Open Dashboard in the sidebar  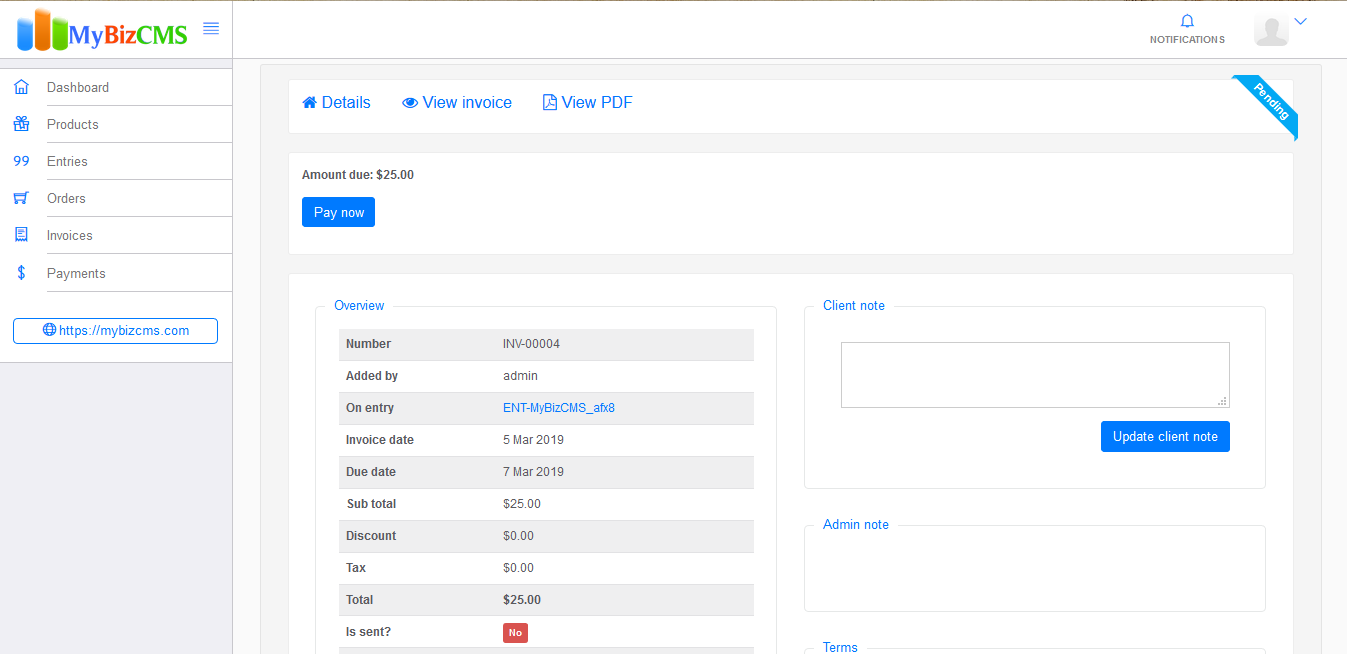click(x=78, y=87)
